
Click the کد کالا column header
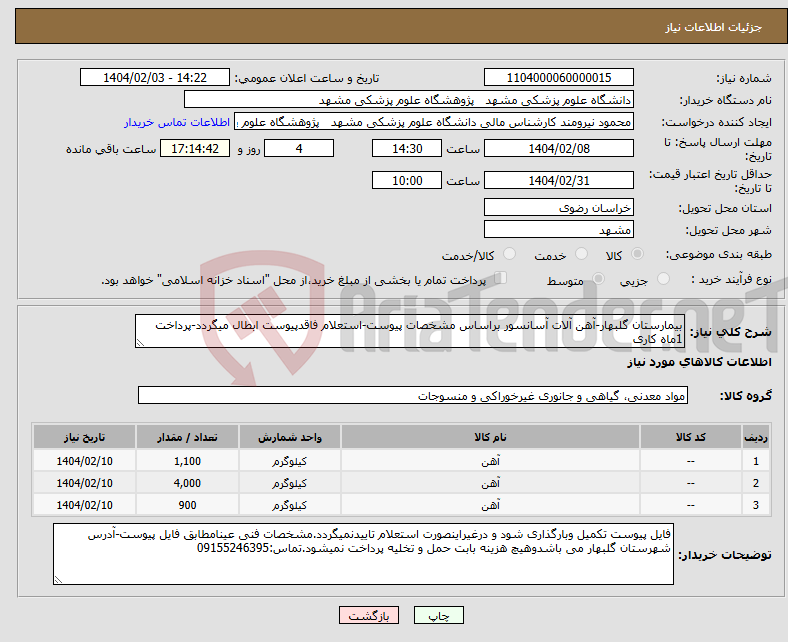point(691,437)
